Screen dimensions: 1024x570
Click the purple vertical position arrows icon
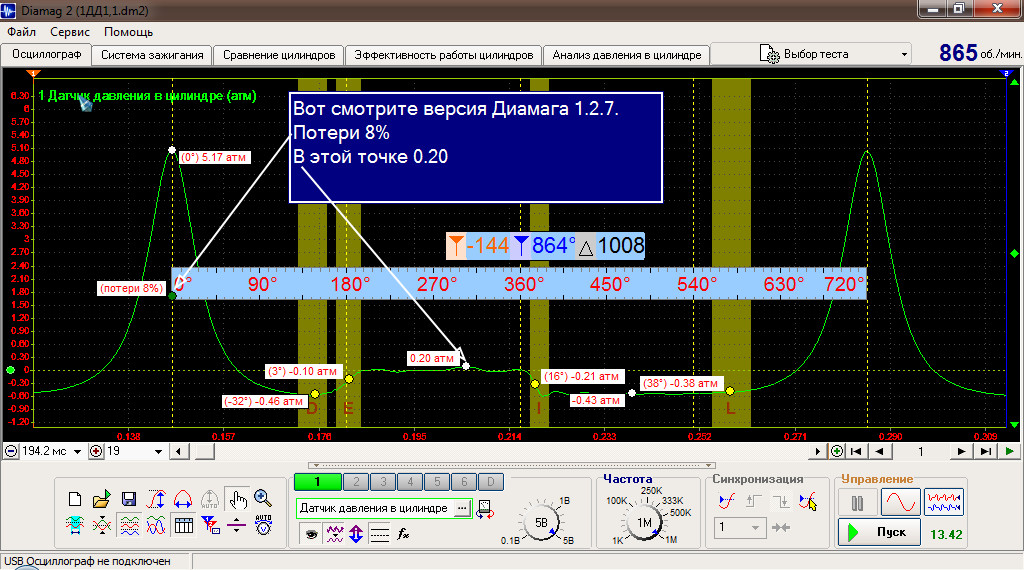pyautogui.click(x=356, y=534)
